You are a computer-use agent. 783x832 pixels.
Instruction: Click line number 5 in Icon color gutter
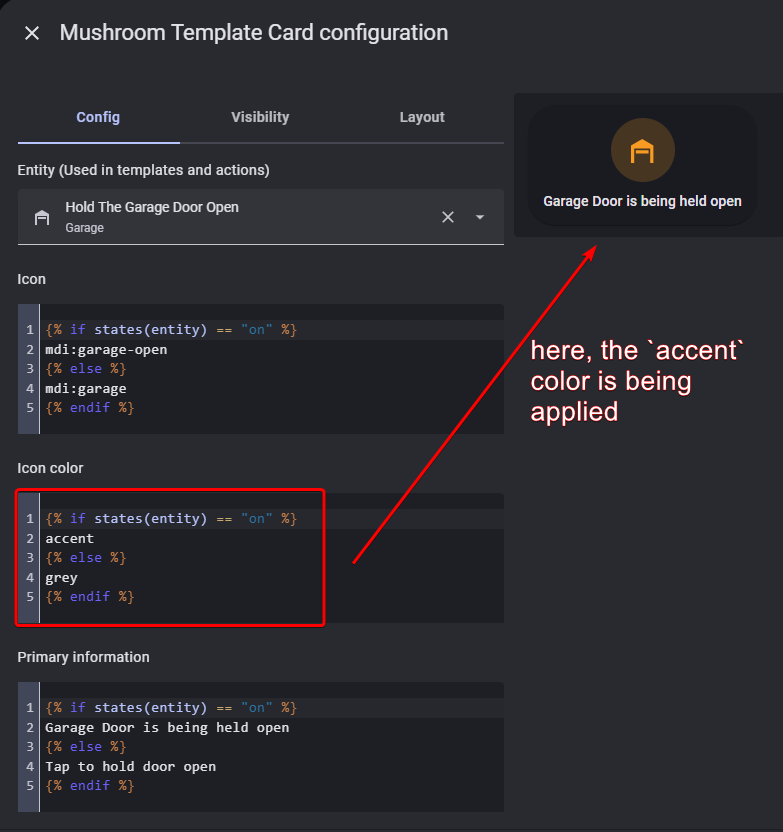[x=30, y=597]
